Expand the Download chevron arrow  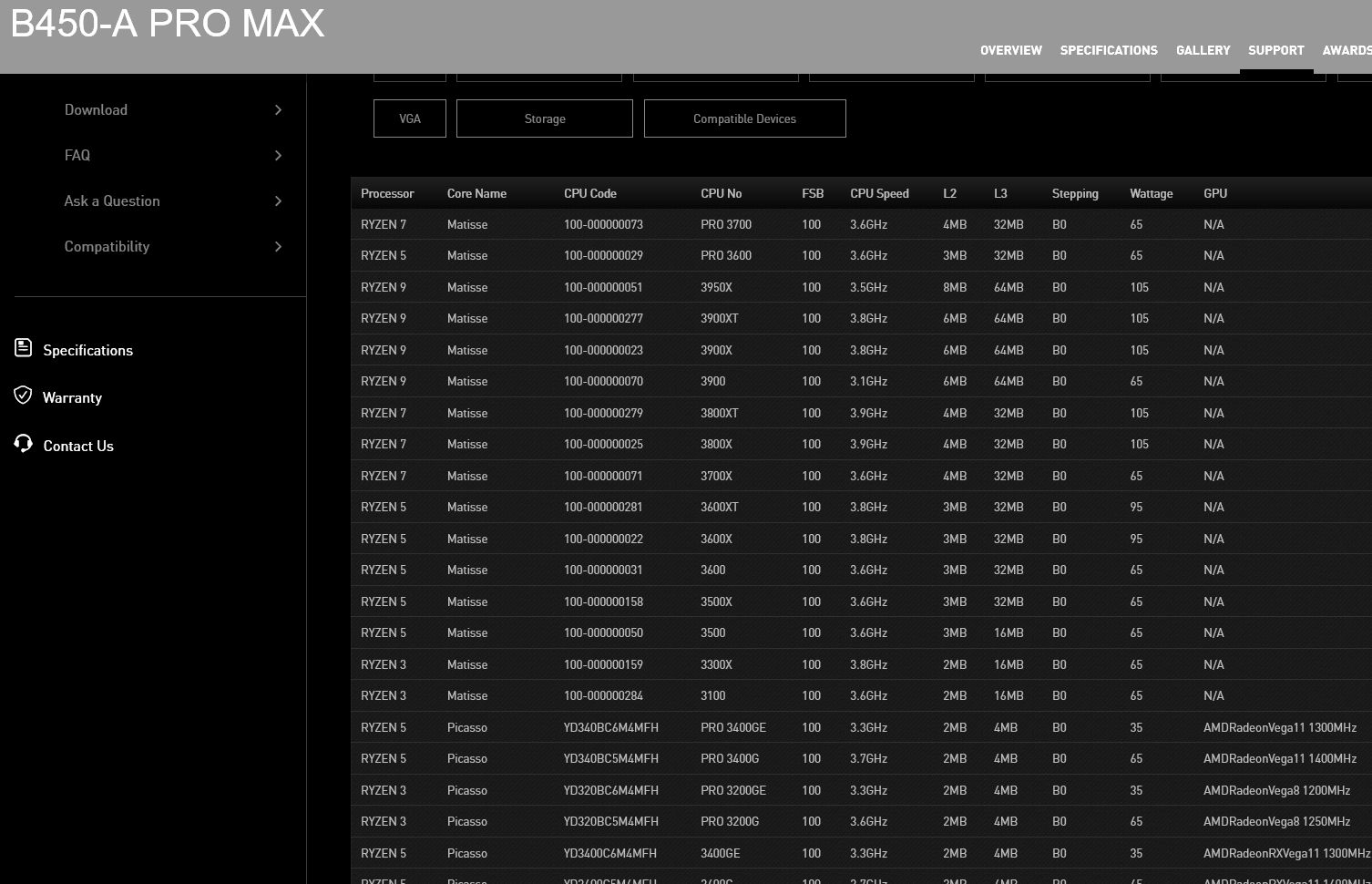[278, 109]
